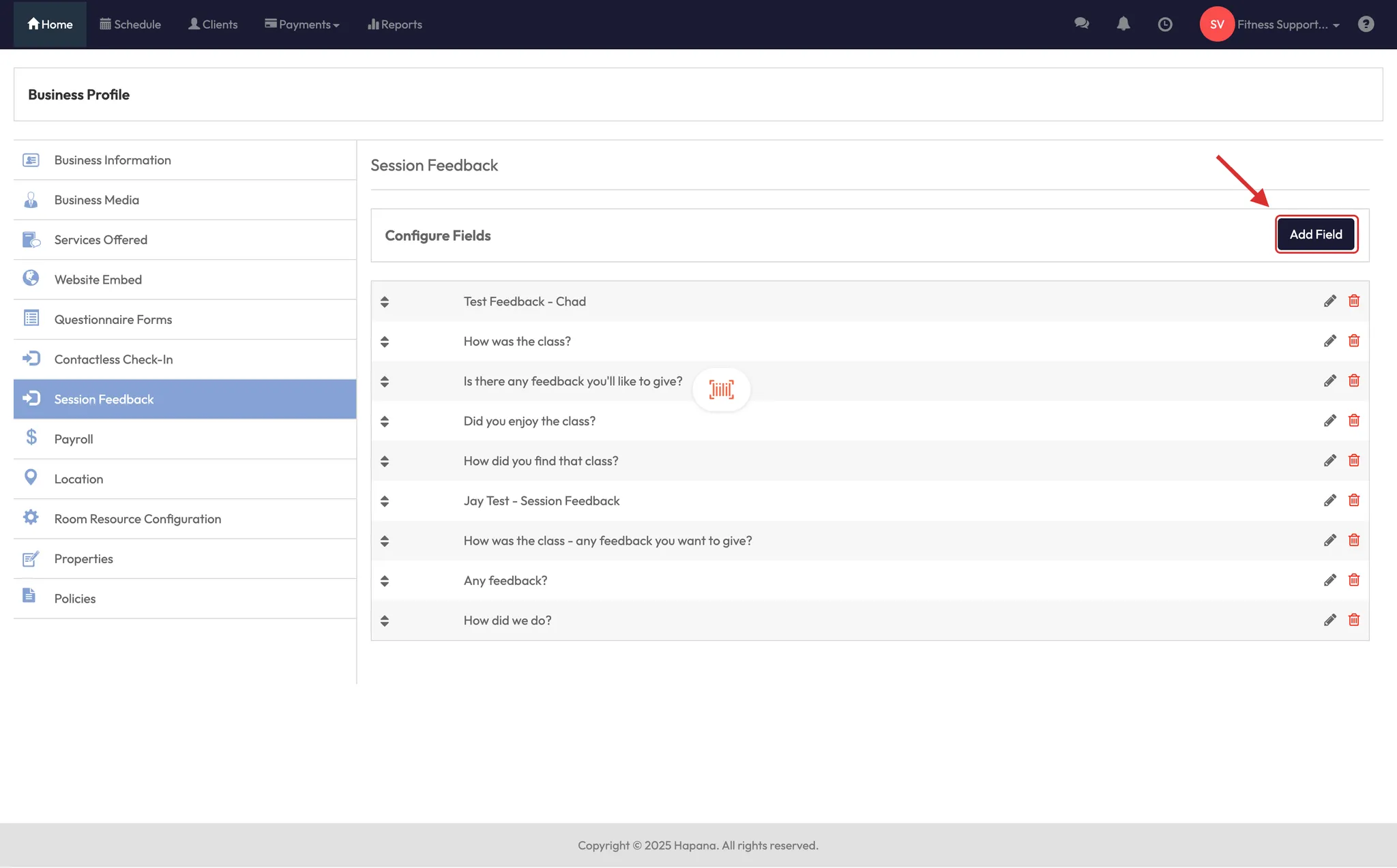This screenshot has height=868, width=1397.
Task: Click the SV user avatar
Action: click(x=1217, y=25)
